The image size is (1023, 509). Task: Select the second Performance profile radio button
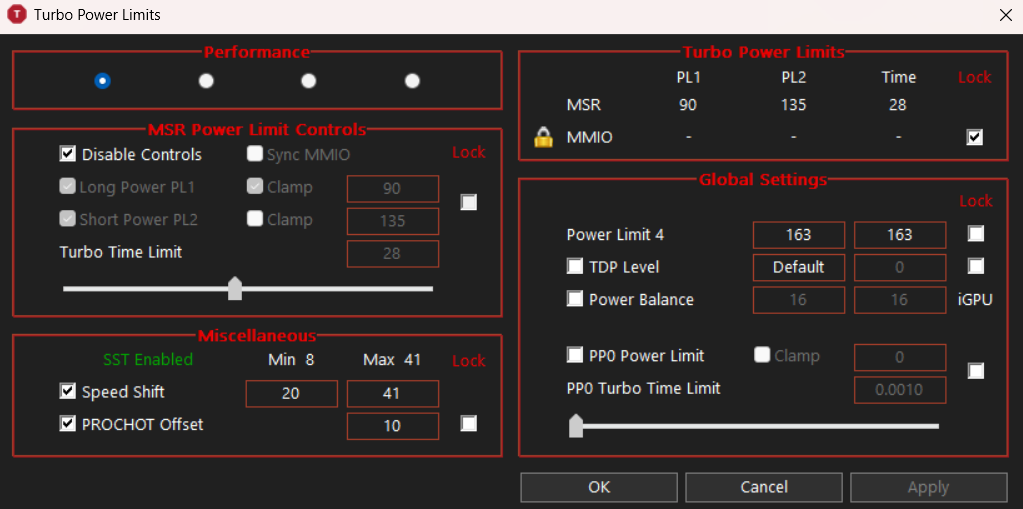pos(206,81)
